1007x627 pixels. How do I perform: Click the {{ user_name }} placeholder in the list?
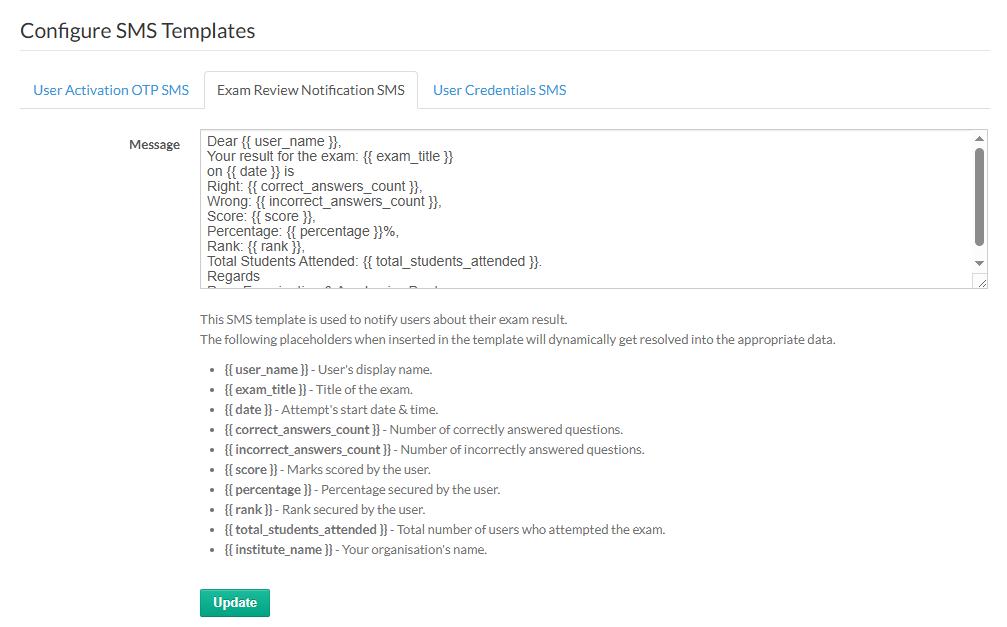[x=268, y=370]
